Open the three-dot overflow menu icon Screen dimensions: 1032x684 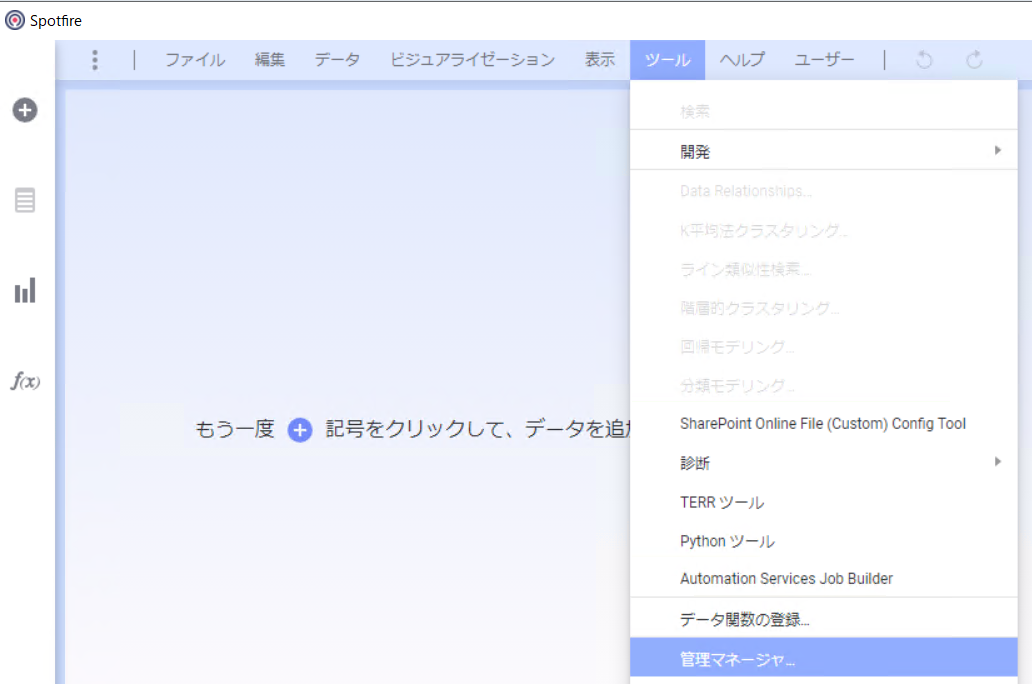tap(95, 60)
